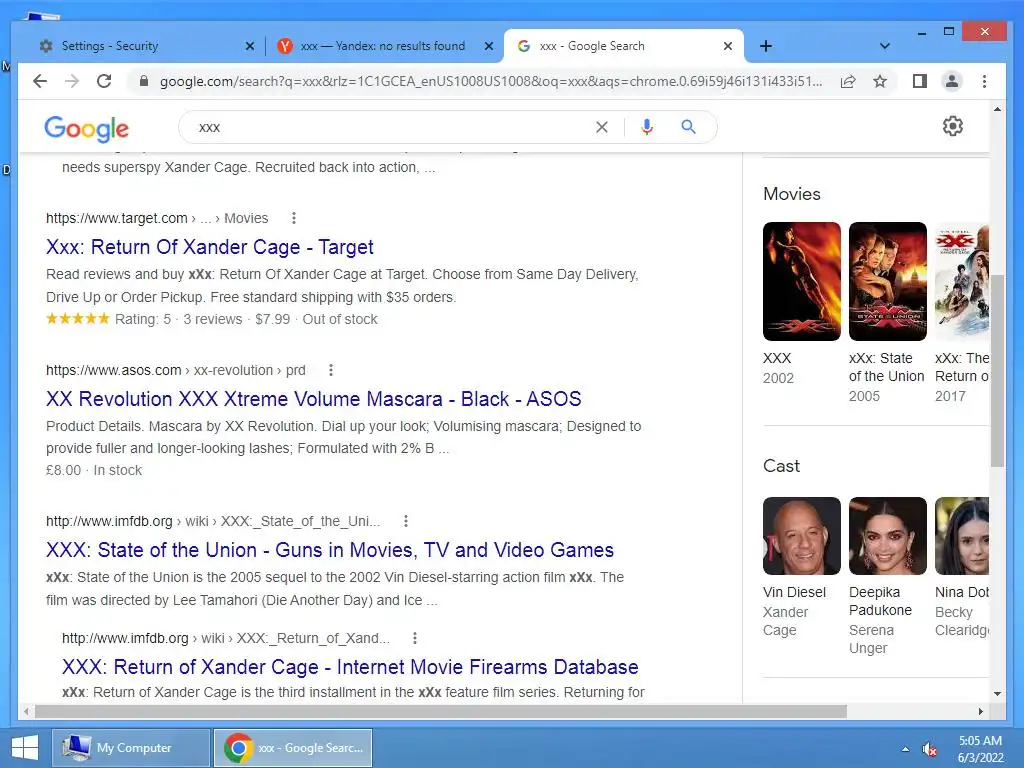Share this page using the share icon

848,81
